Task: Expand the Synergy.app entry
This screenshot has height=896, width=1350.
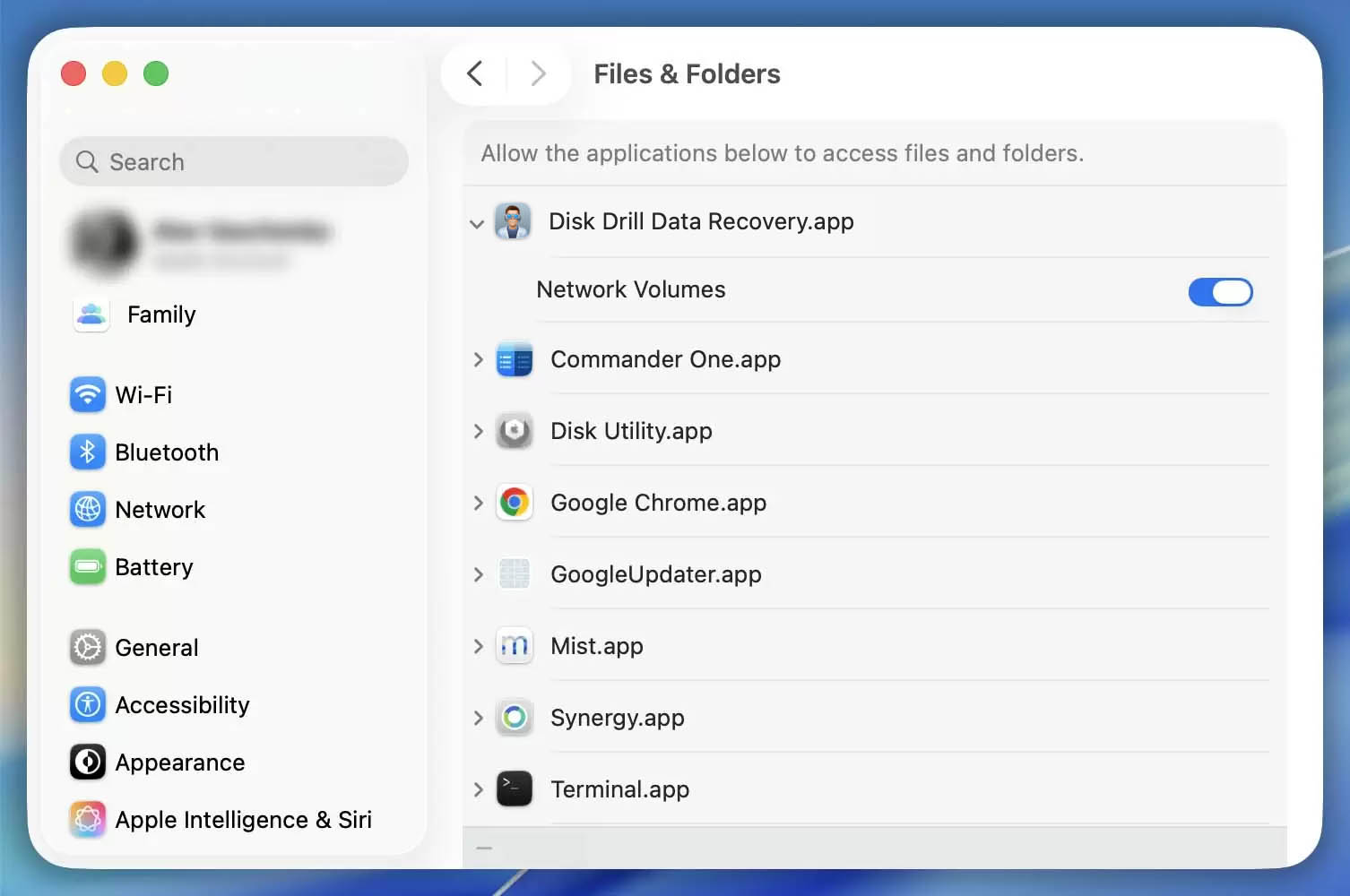Action: click(478, 718)
